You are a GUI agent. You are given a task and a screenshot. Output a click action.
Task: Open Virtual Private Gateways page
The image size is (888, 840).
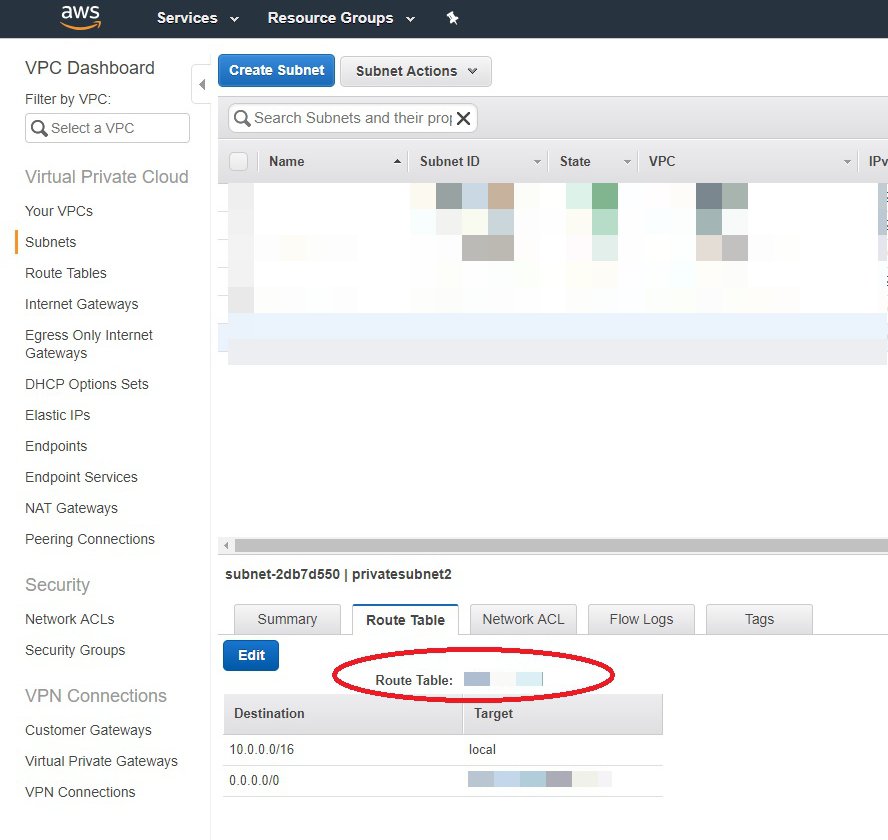coord(101,761)
